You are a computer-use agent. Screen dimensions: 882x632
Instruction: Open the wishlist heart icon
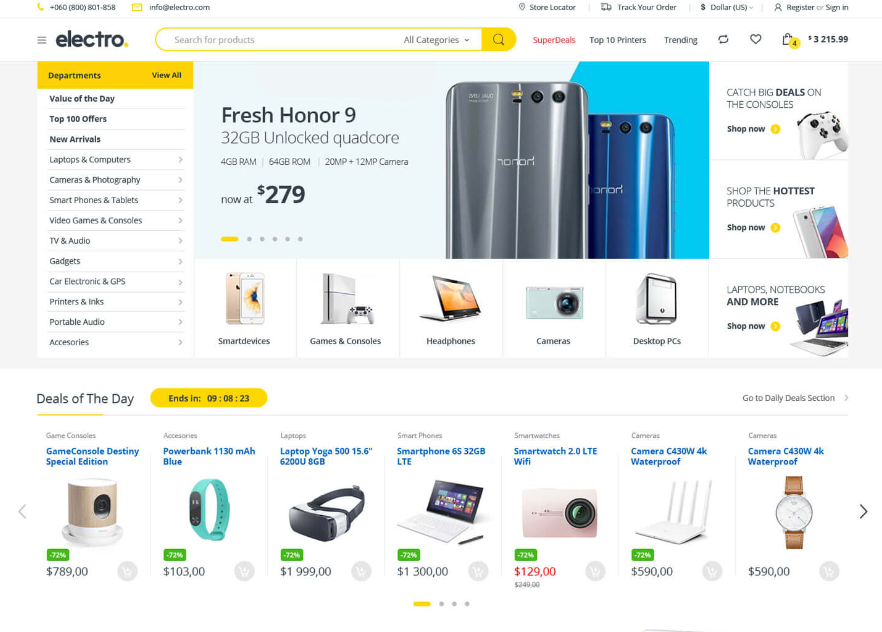coord(755,39)
